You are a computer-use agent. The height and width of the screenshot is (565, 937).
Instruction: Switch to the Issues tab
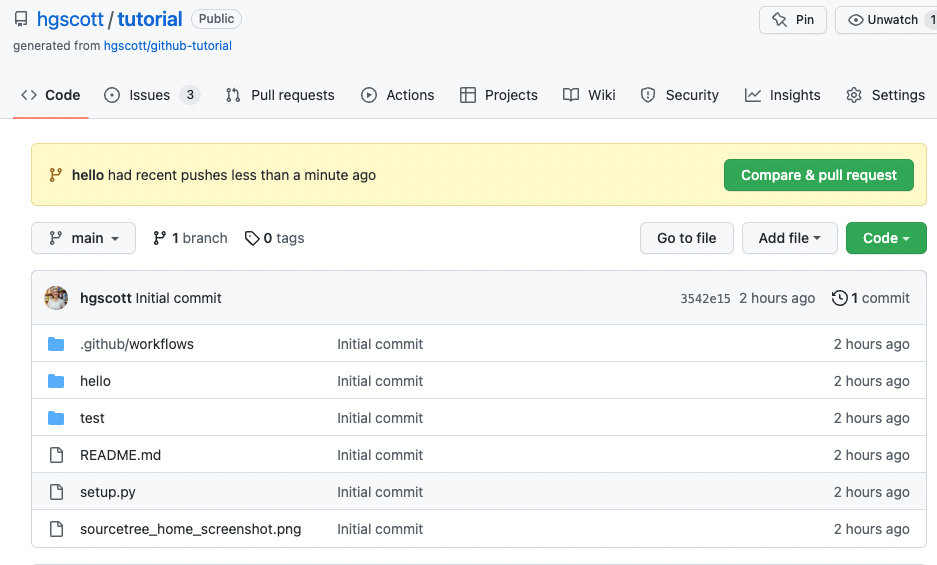[x=150, y=95]
